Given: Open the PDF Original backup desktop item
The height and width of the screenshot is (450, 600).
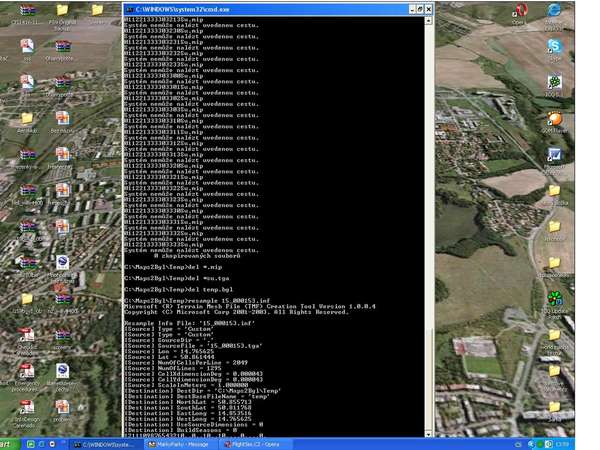Looking at the screenshot, I should pos(62,12).
